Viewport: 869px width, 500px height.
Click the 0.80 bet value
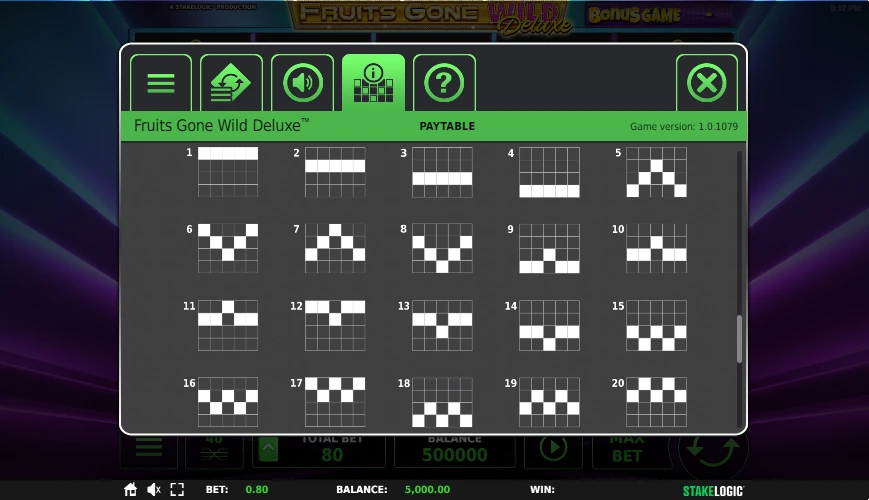pos(257,489)
